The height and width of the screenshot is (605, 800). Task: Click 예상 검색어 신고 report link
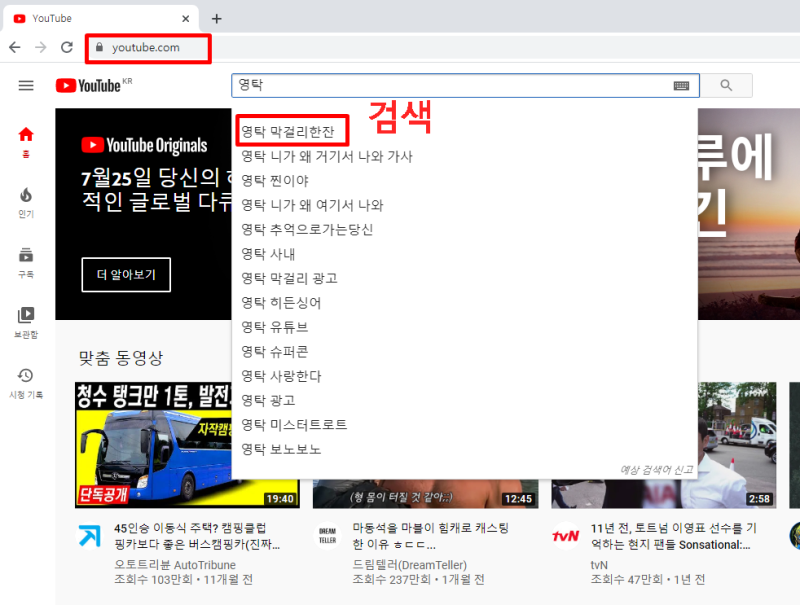[x=657, y=469]
